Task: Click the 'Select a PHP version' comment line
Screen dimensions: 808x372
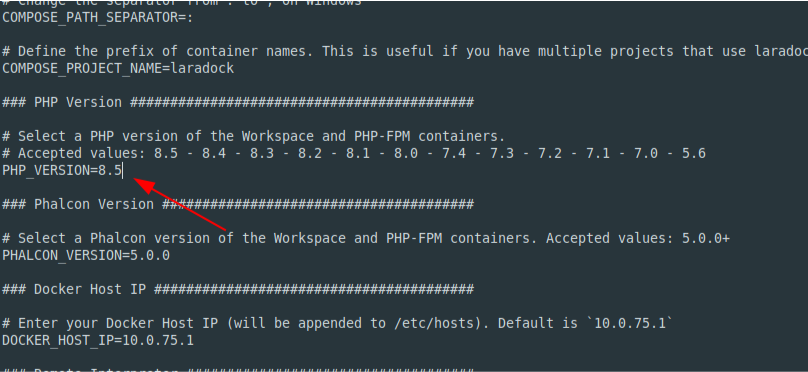Action: click(x=254, y=137)
